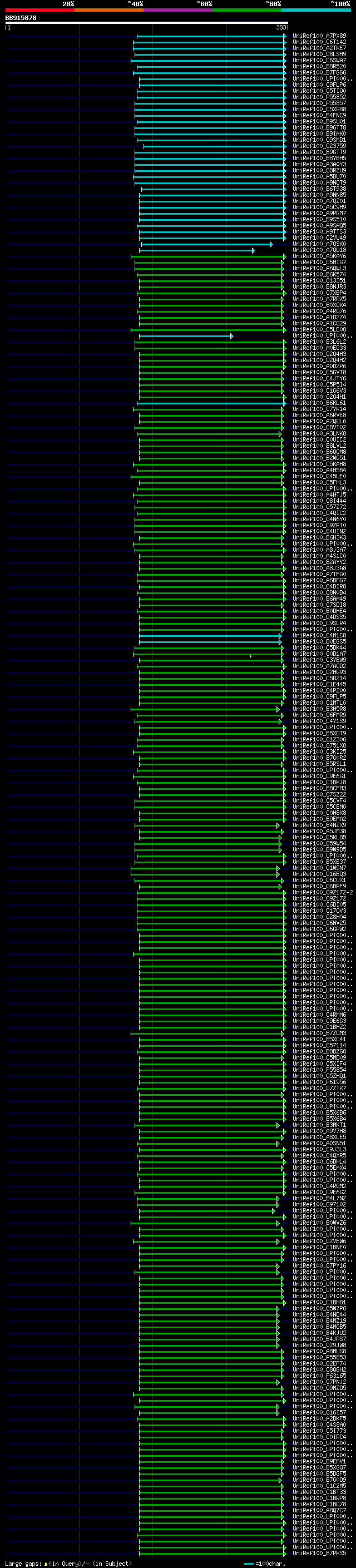Click the cyan alignment bar for UniRef100_B6KL61
Viewport: 356px width, 1568px height.
211,403
